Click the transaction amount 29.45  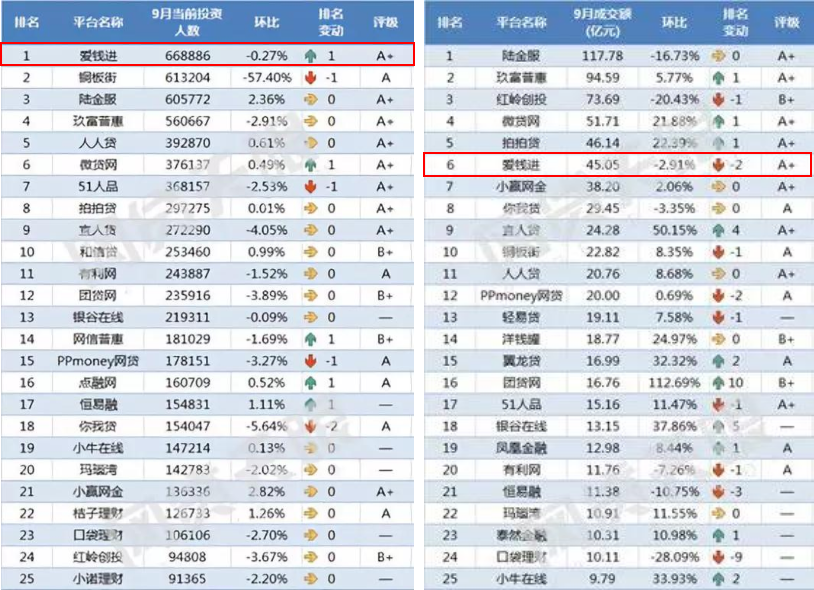point(602,209)
